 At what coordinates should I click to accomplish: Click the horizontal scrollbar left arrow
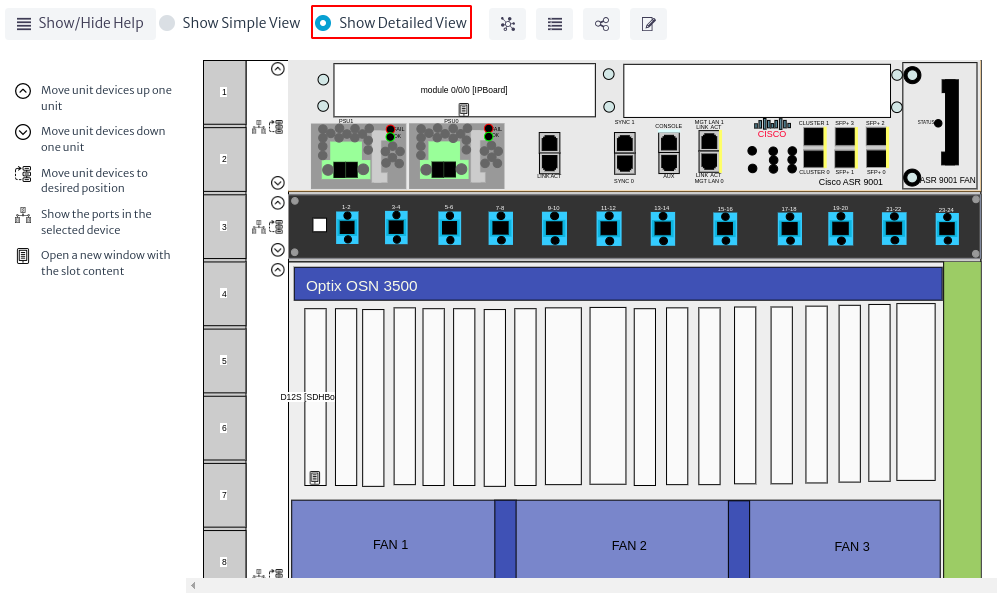193,585
